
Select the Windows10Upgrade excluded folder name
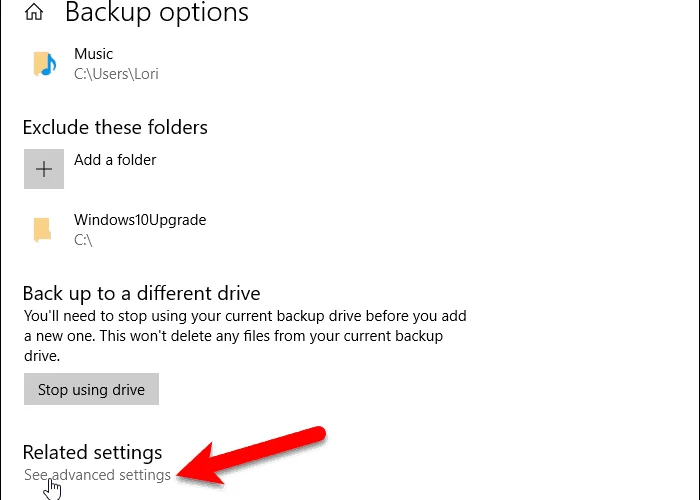click(x=140, y=220)
